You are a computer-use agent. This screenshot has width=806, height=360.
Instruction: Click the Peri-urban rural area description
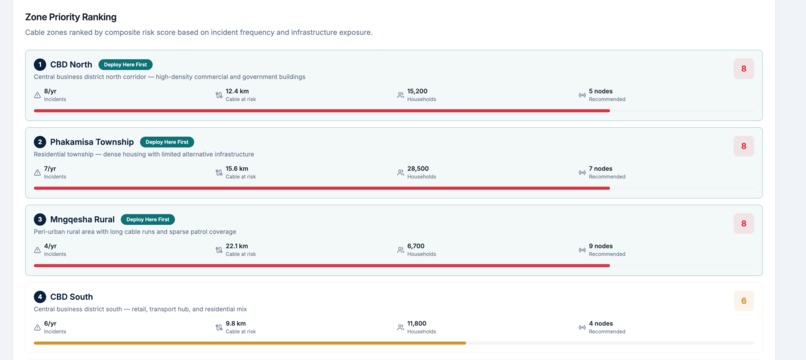135,232
